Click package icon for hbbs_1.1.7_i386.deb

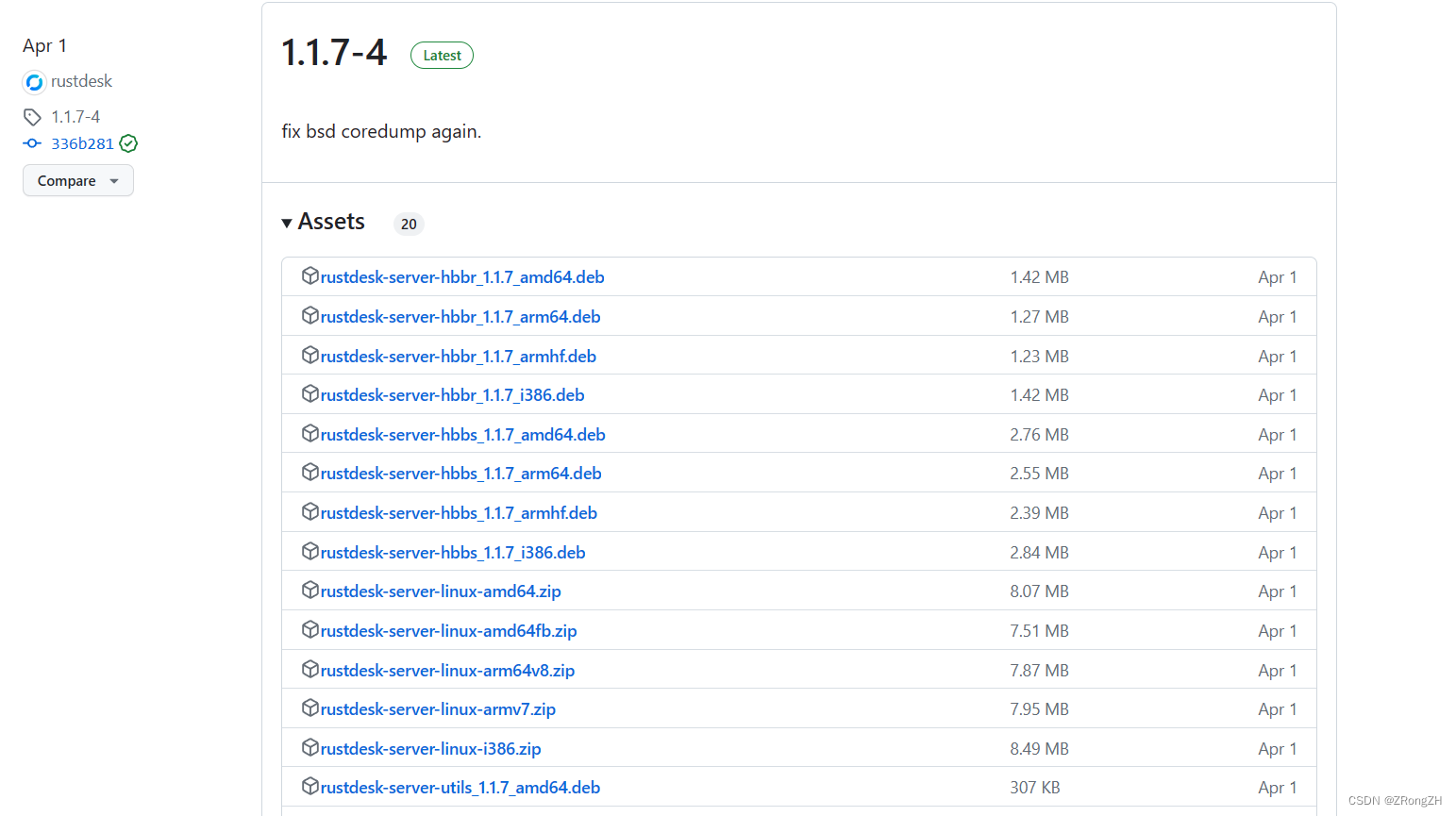click(310, 551)
